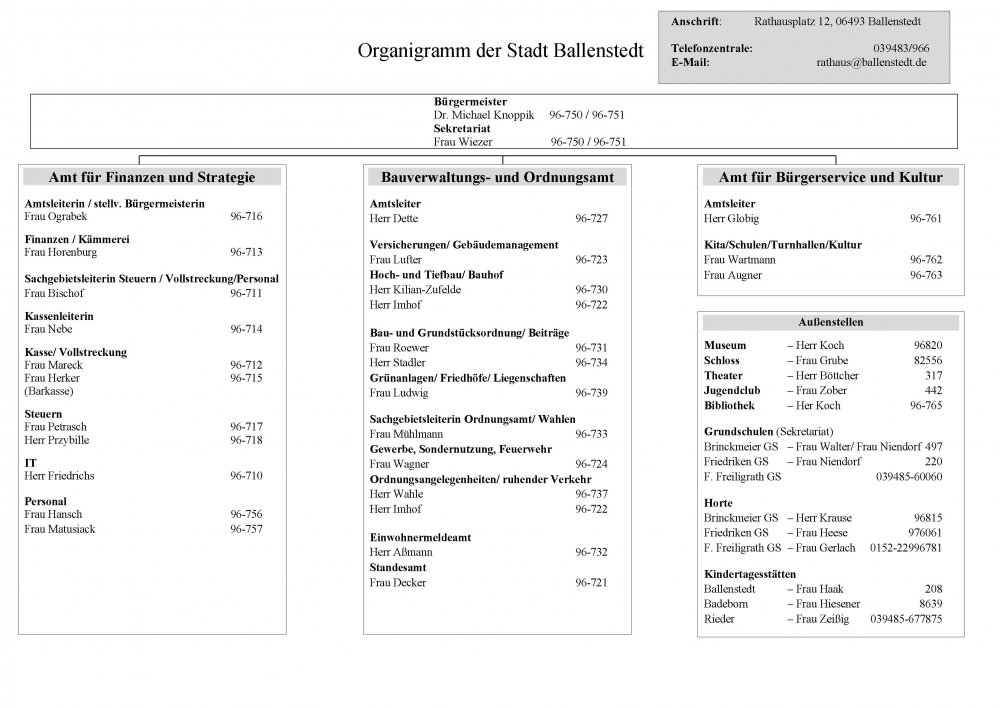Click the title 'Organigramm der Stadt Ballenstedt'
Image resolution: width=1000 pixels, height=708 pixels.
(500, 52)
